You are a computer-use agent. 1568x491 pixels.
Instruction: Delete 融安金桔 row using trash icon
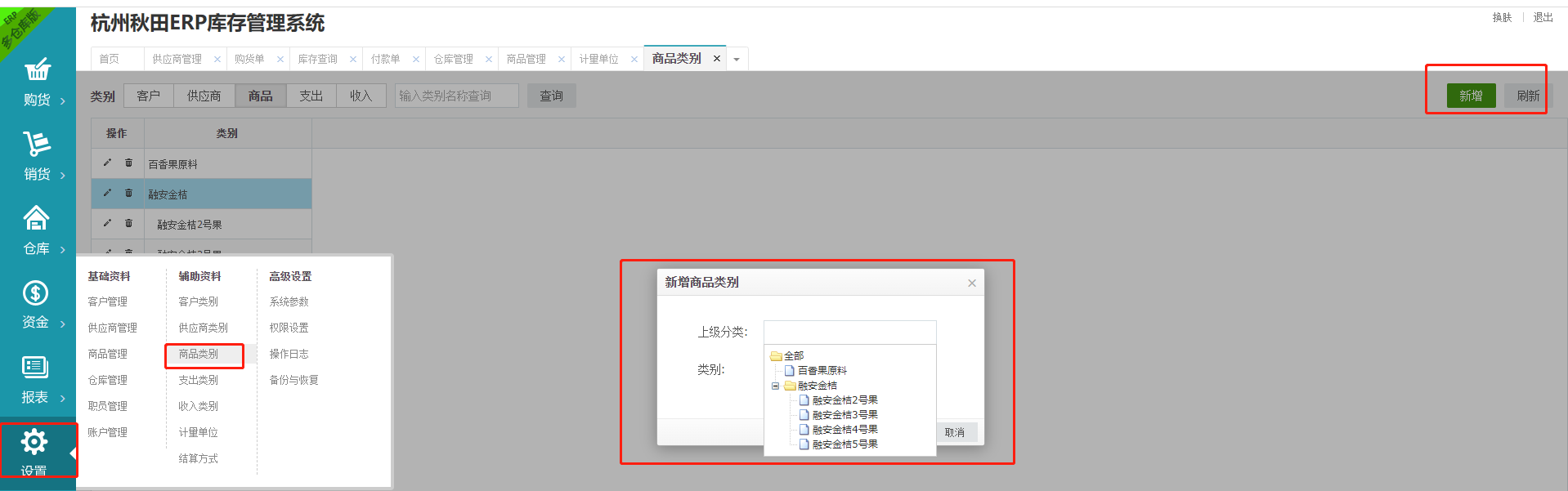tap(128, 194)
